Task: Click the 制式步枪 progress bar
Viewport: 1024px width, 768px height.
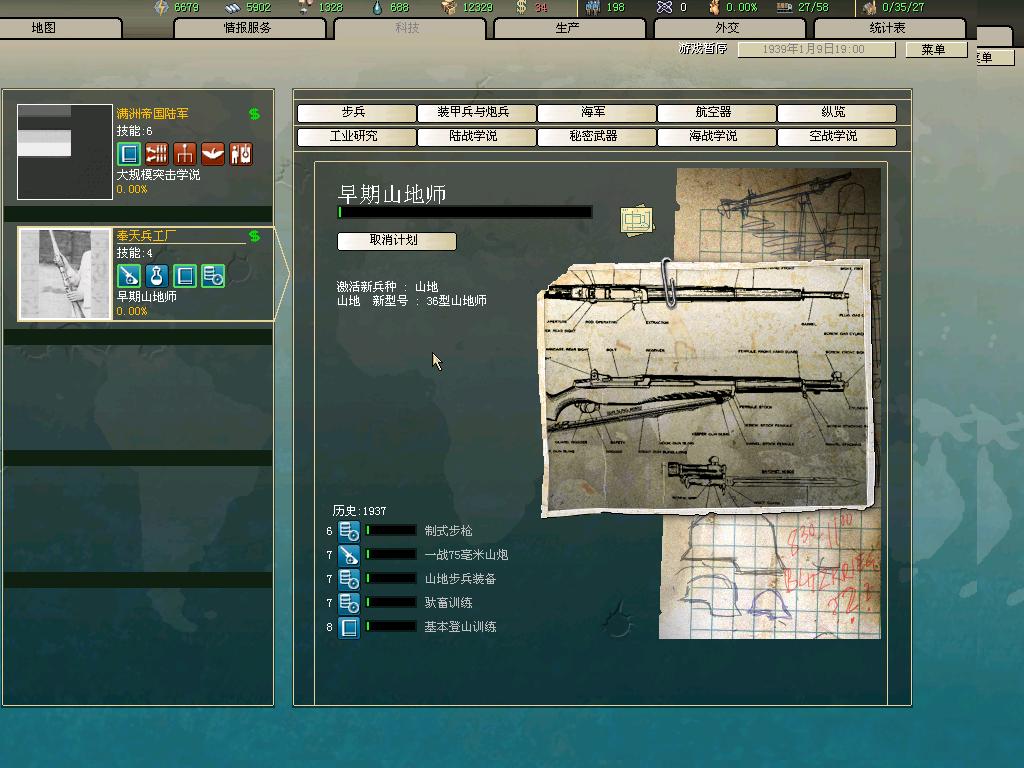Action: click(x=391, y=531)
